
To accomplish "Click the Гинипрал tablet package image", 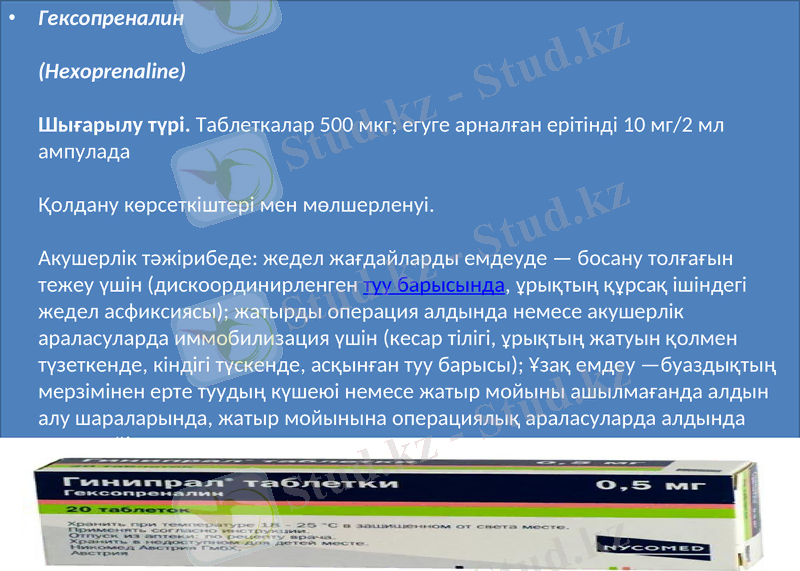I will click(396, 512).
